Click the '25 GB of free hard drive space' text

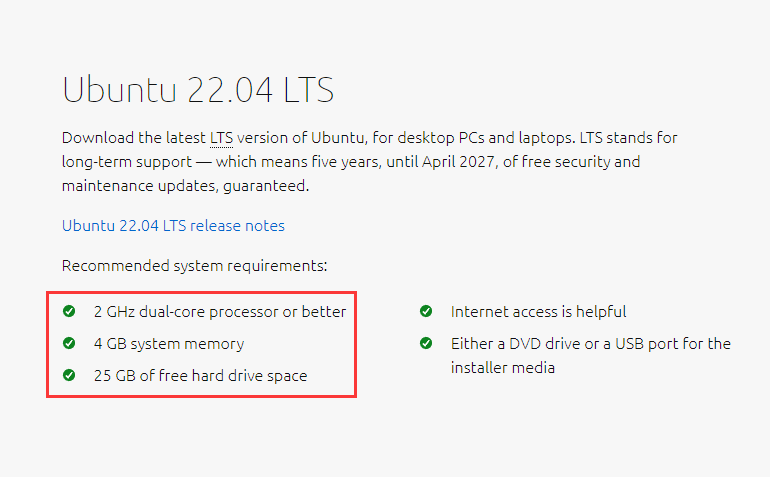click(200, 376)
